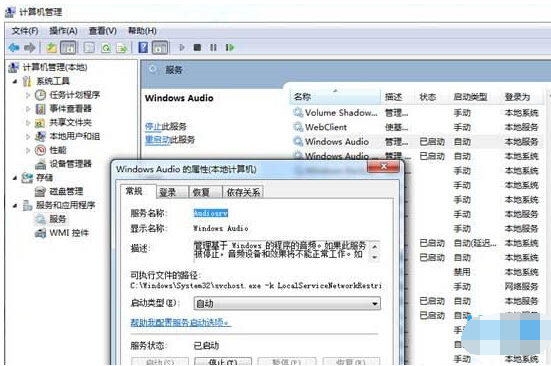Switch to the 登录 tab

coord(172,192)
